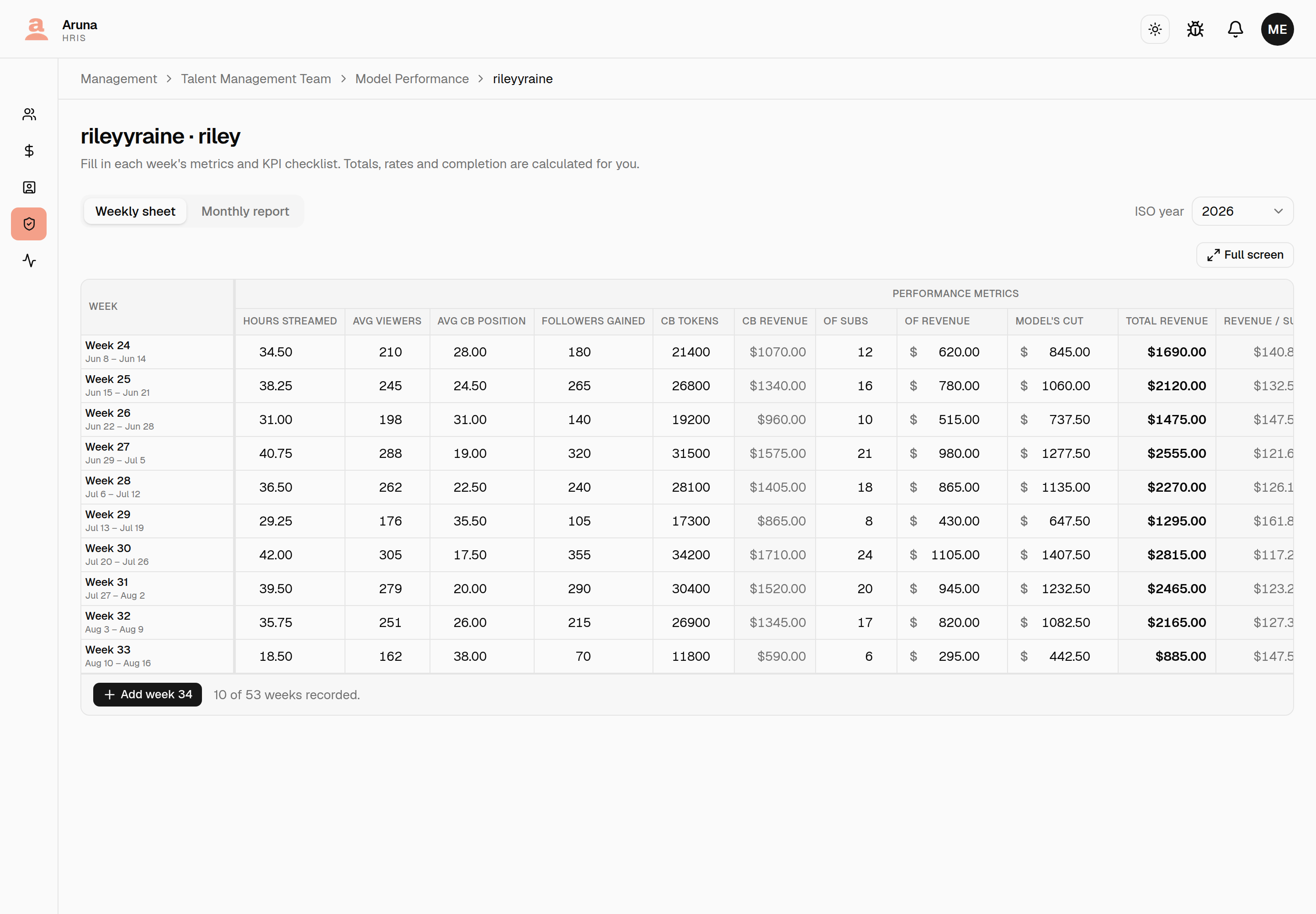The image size is (1316, 914).
Task: Open the ME user avatar
Action: [x=1277, y=29]
